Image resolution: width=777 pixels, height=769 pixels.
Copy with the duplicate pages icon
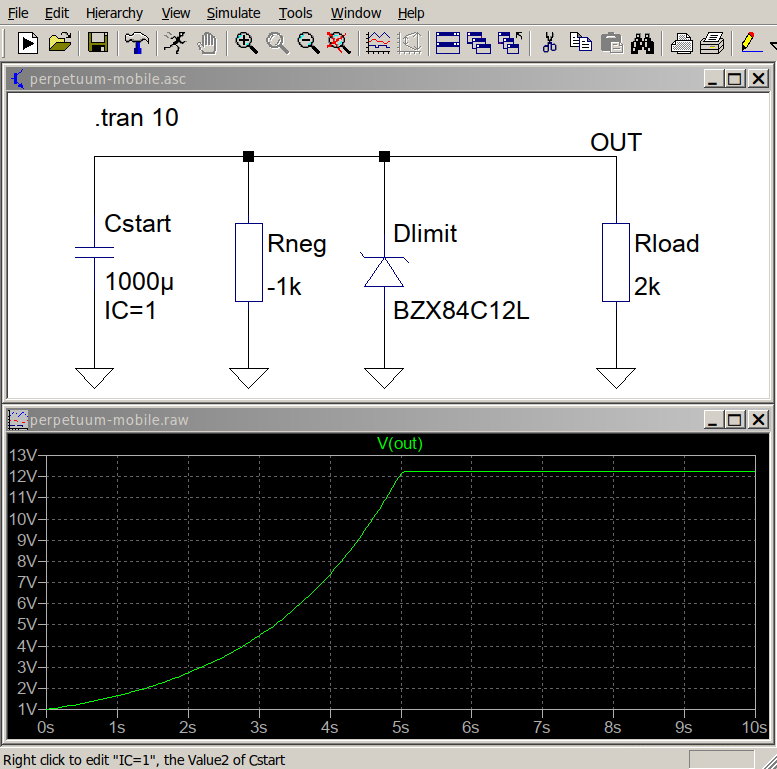(x=580, y=43)
